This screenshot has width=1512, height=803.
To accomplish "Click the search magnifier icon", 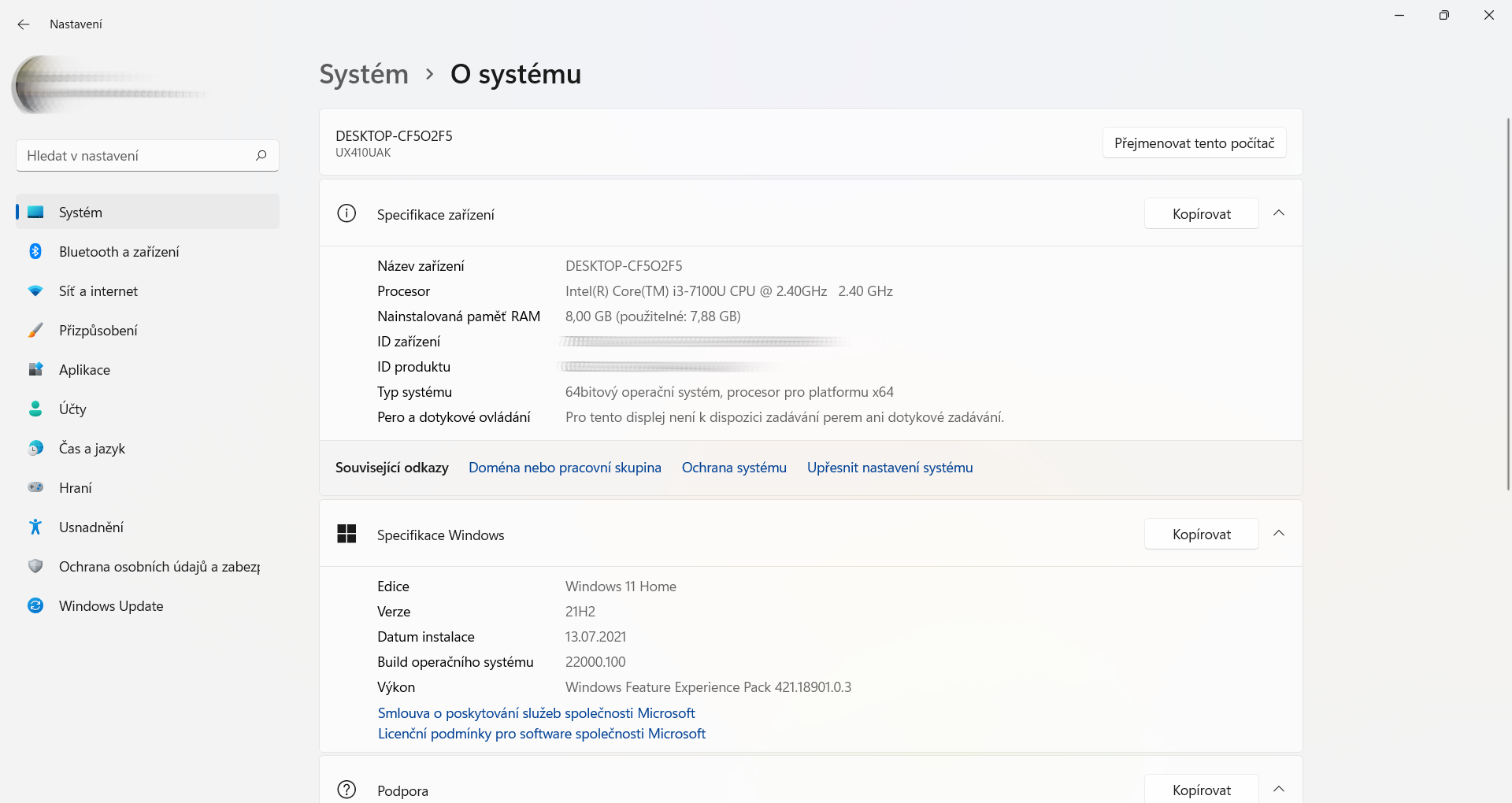I will click(x=261, y=155).
